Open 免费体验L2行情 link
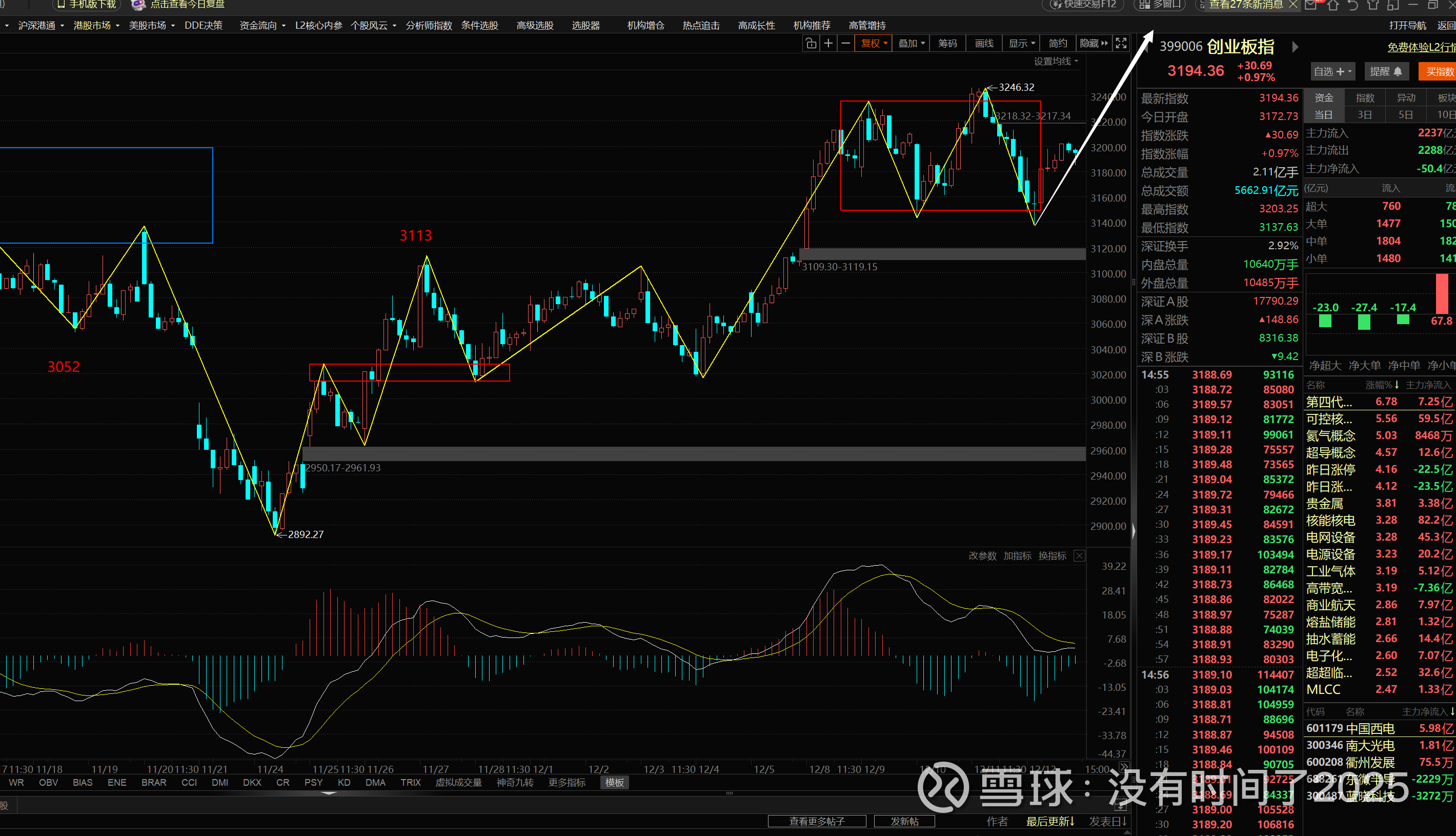Viewport: 1456px width, 836px height. (x=1421, y=48)
